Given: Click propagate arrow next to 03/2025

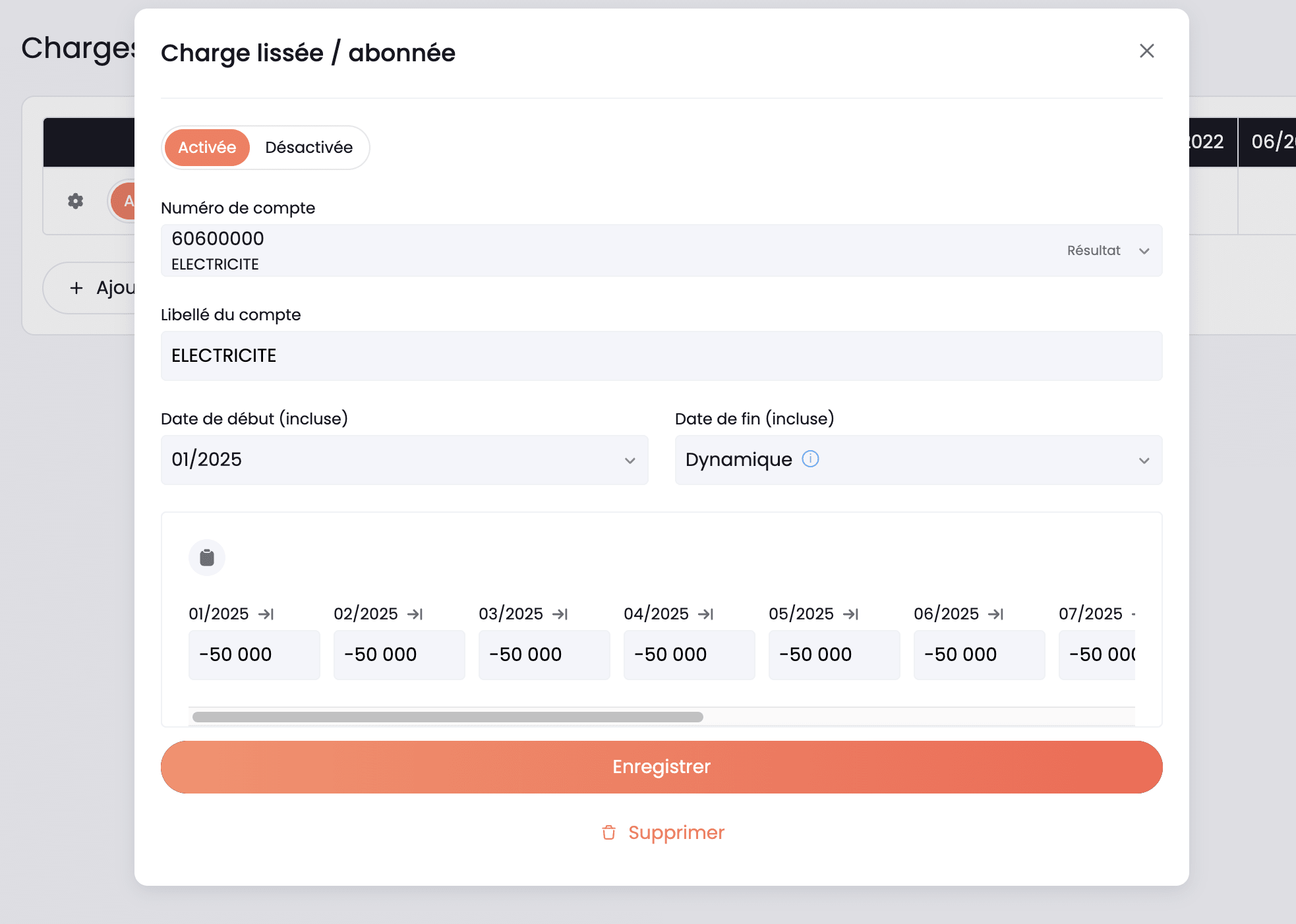Looking at the screenshot, I should coord(560,614).
